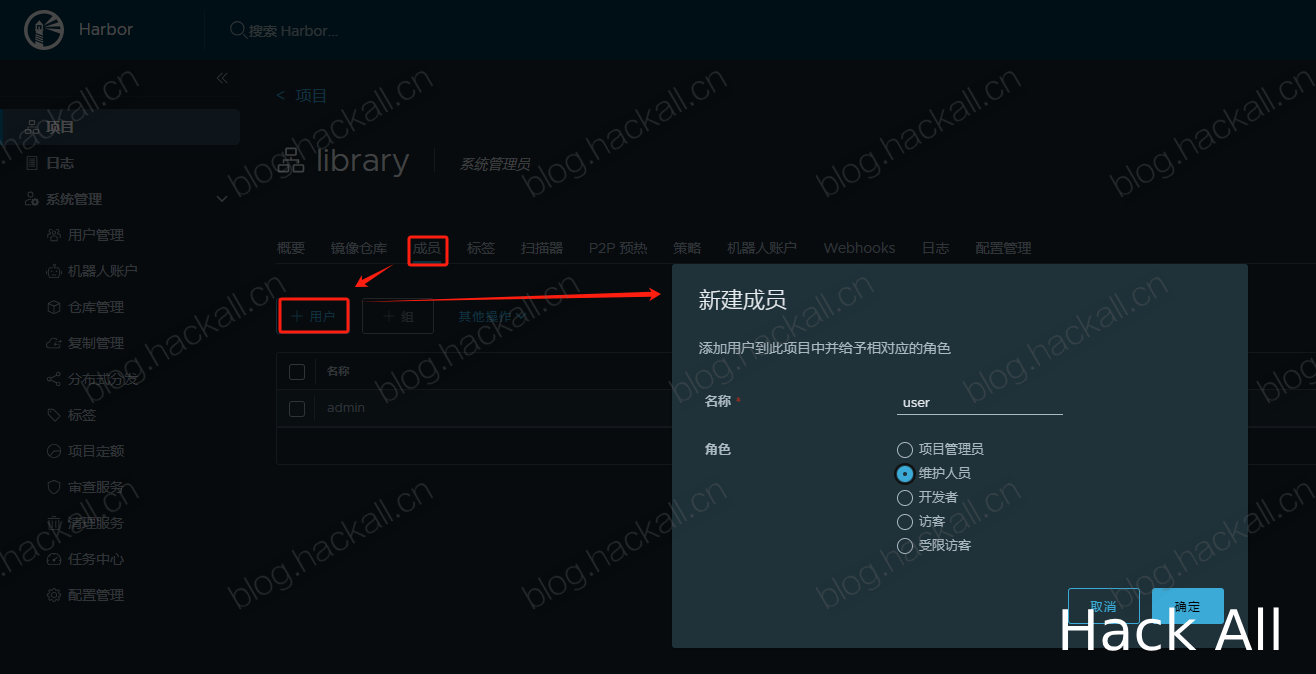Click the 项目定额 gauge icon
This screenshot has height=674, width=1316.
pyautogui.click(x=54, y=451)
